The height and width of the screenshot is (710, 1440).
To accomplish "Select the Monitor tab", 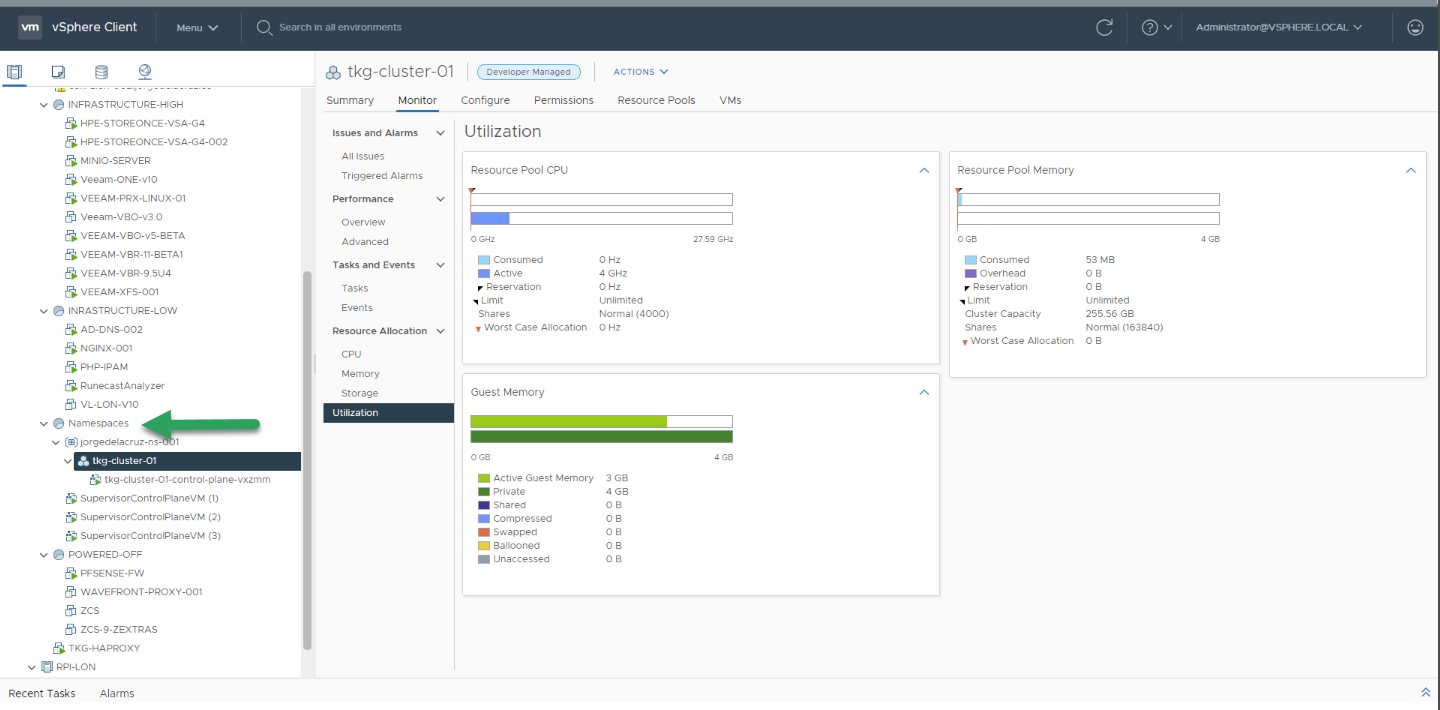I will click(x=417, y=100).
